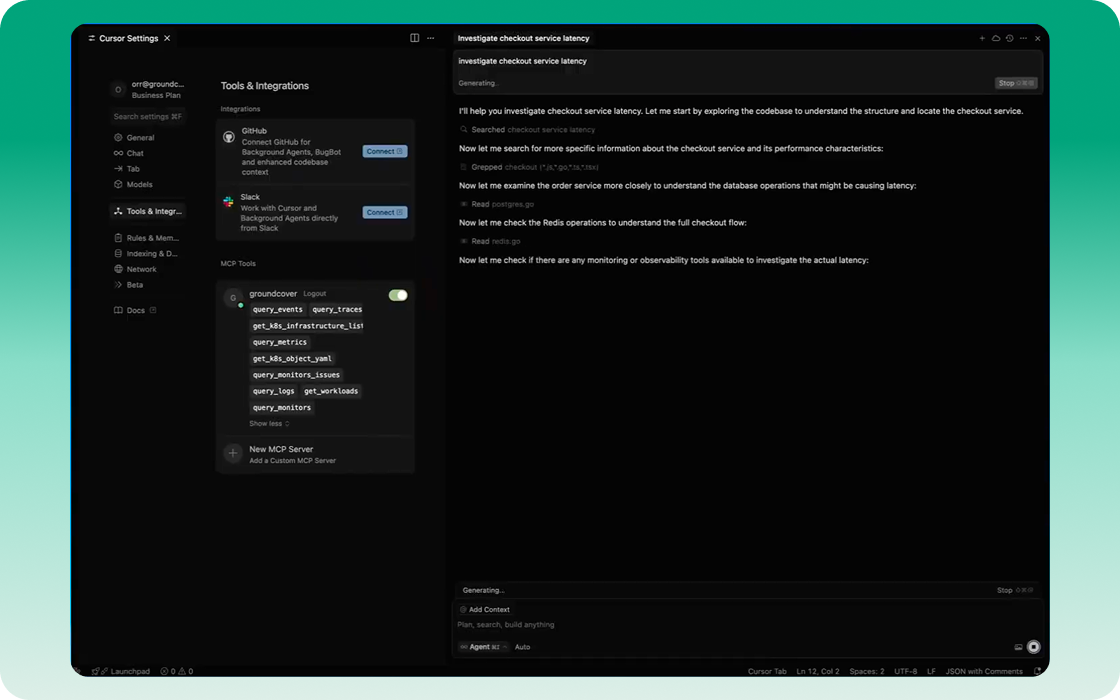
Task: Click the round stop generation button
Action: point(1034,647)
